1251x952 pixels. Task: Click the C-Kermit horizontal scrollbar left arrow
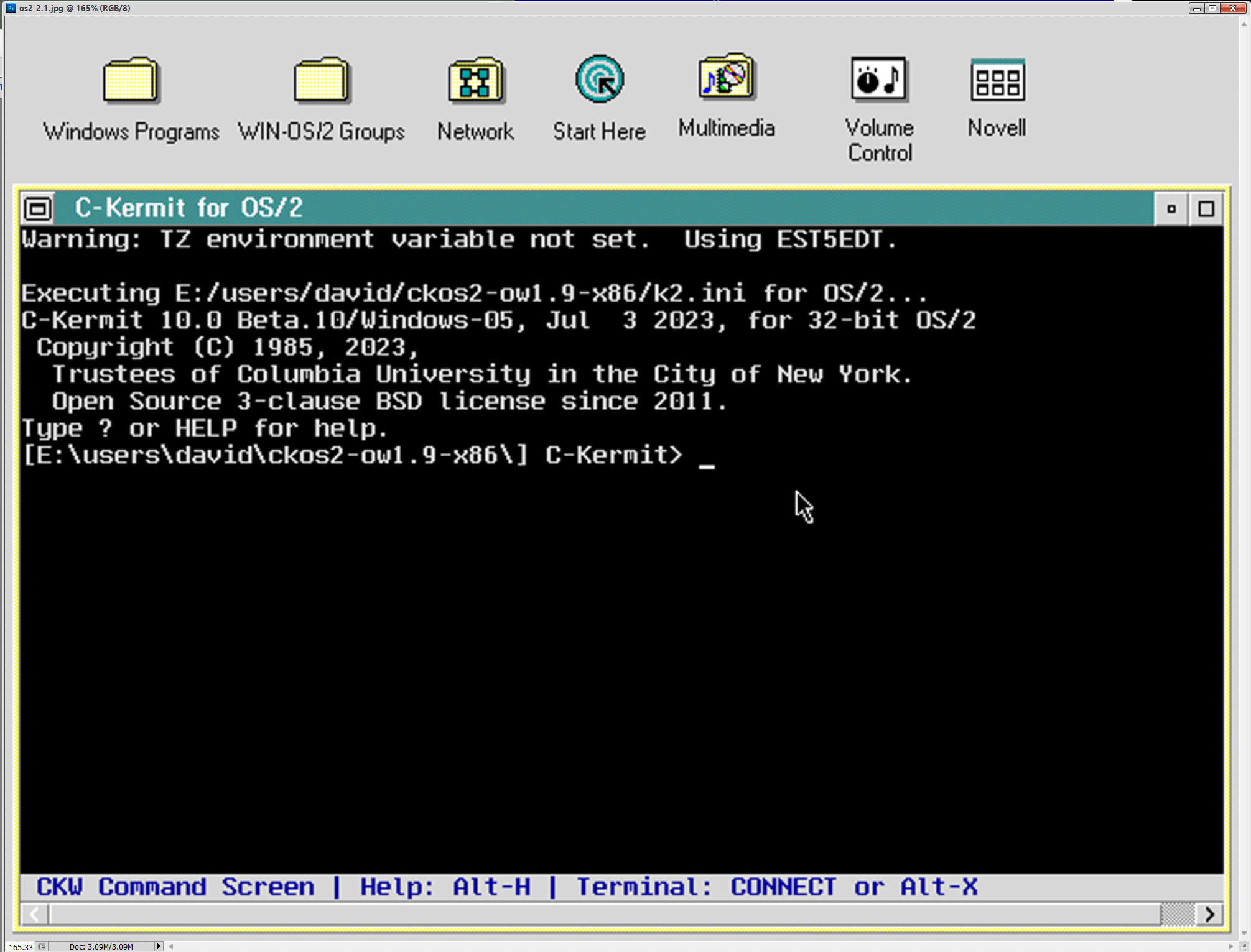35,914
